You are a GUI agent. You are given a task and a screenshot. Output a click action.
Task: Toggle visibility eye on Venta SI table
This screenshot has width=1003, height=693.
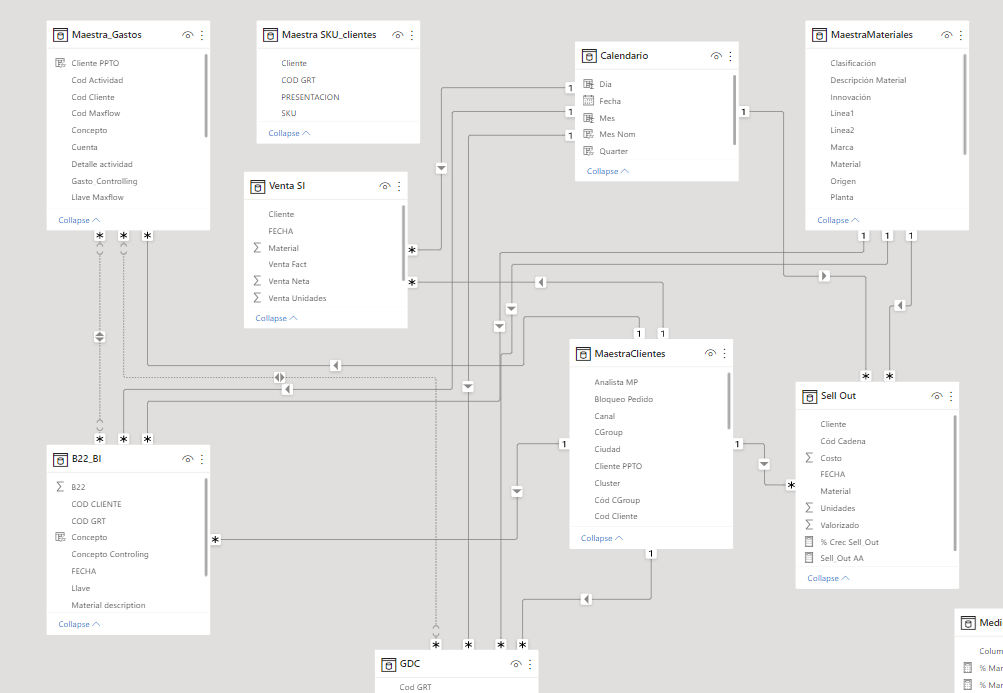pos(384,186)
